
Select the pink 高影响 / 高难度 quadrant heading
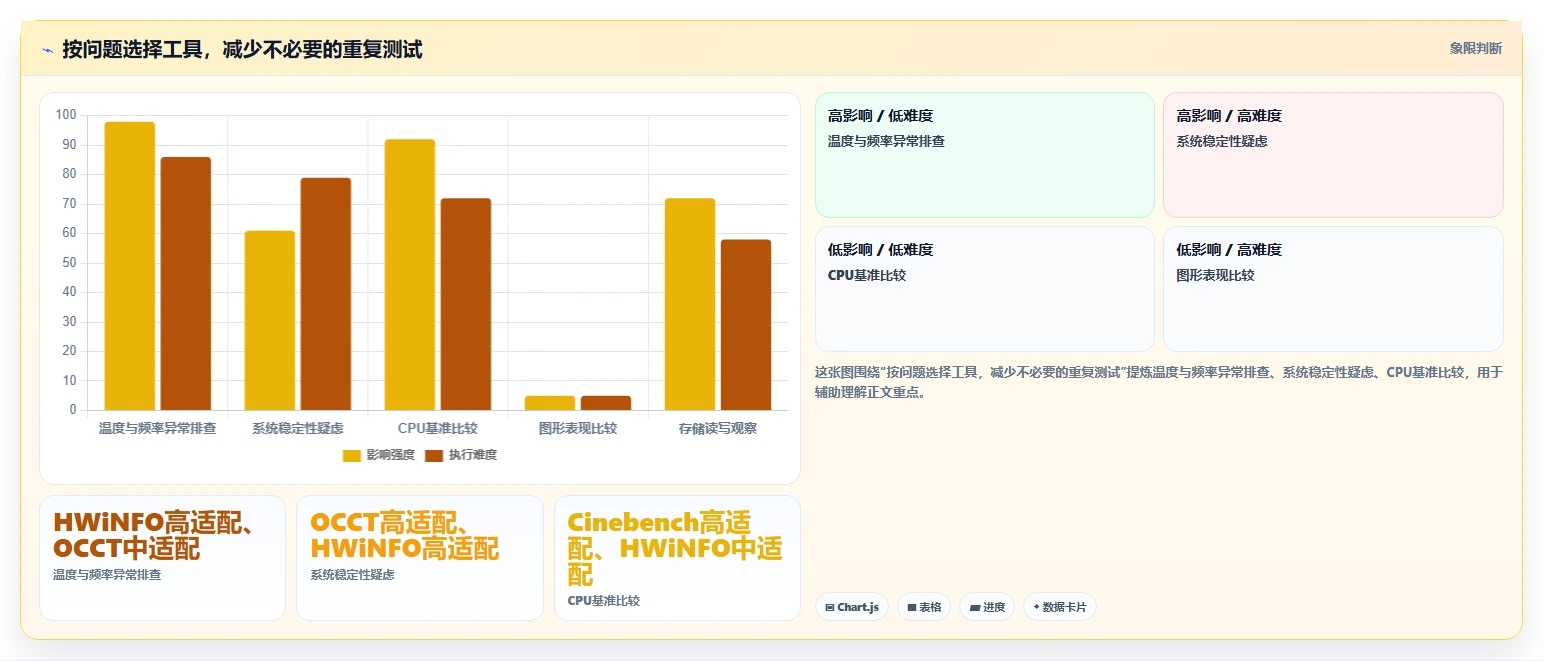[1229, 116]
